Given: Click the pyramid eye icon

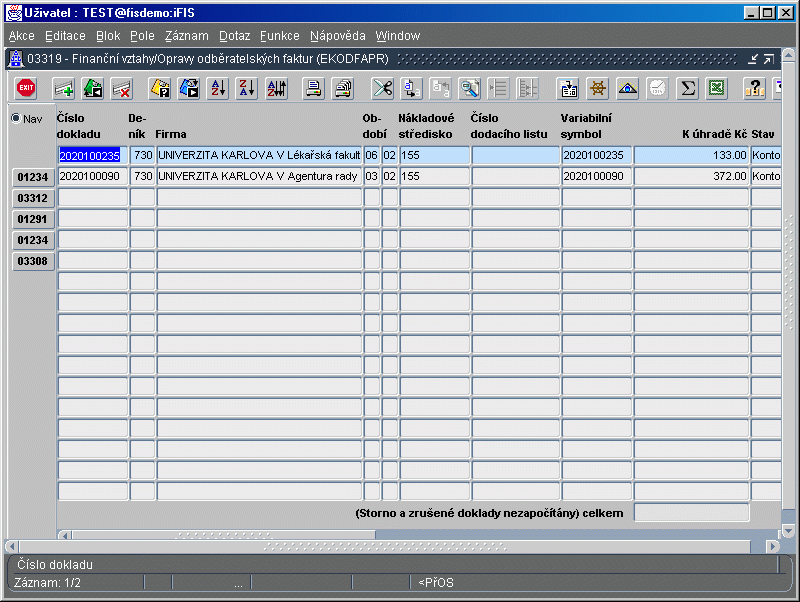Looking at the screenshot, I should (628, 88).
